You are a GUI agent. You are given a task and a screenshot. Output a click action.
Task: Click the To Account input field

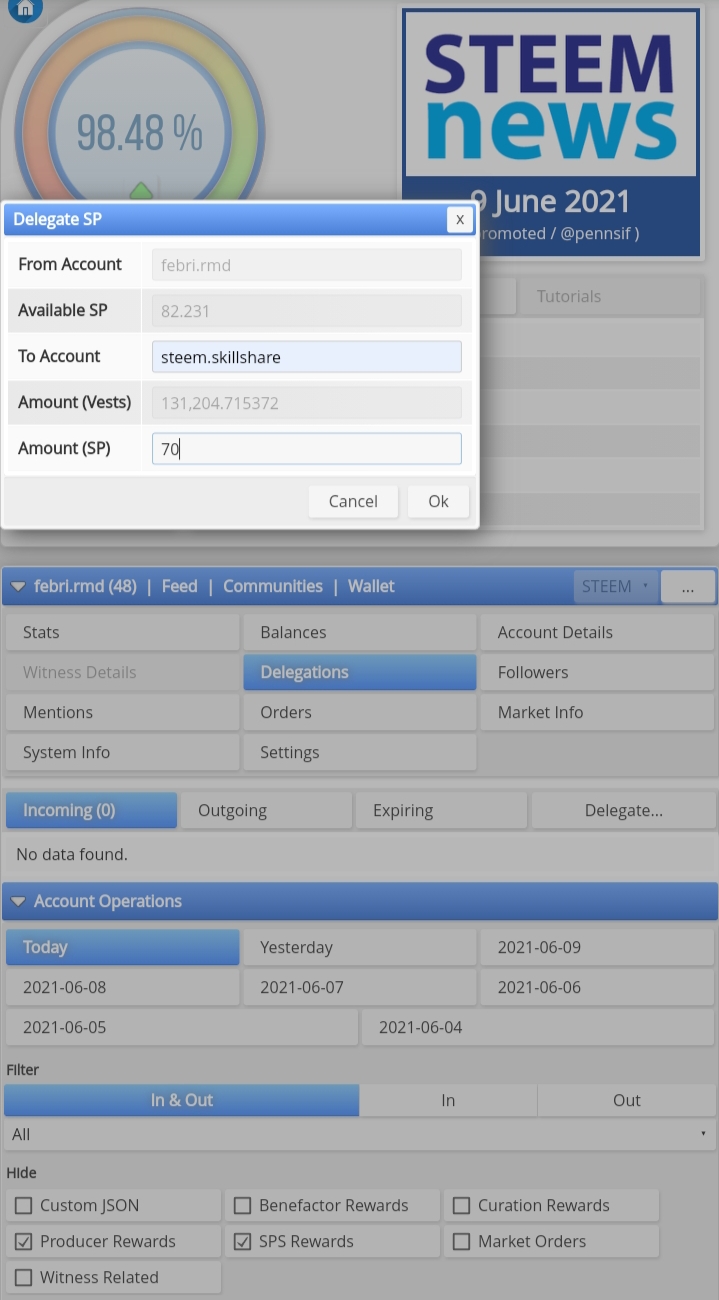(x=307, y=357)
